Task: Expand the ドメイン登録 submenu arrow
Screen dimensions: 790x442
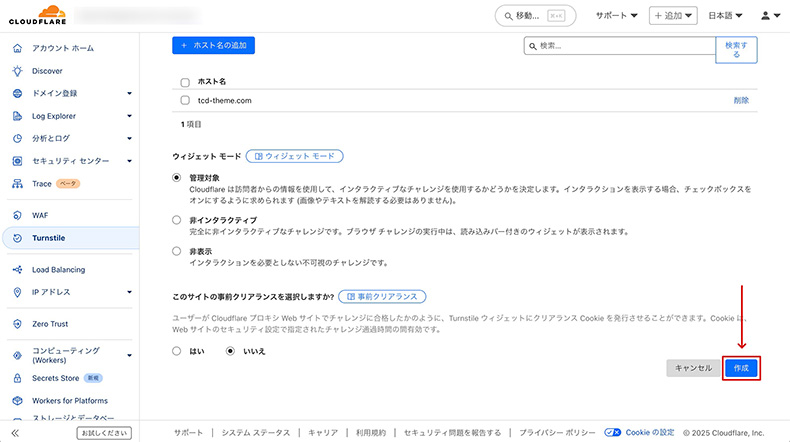Action: pyautogui.click(x=129, y=93)
